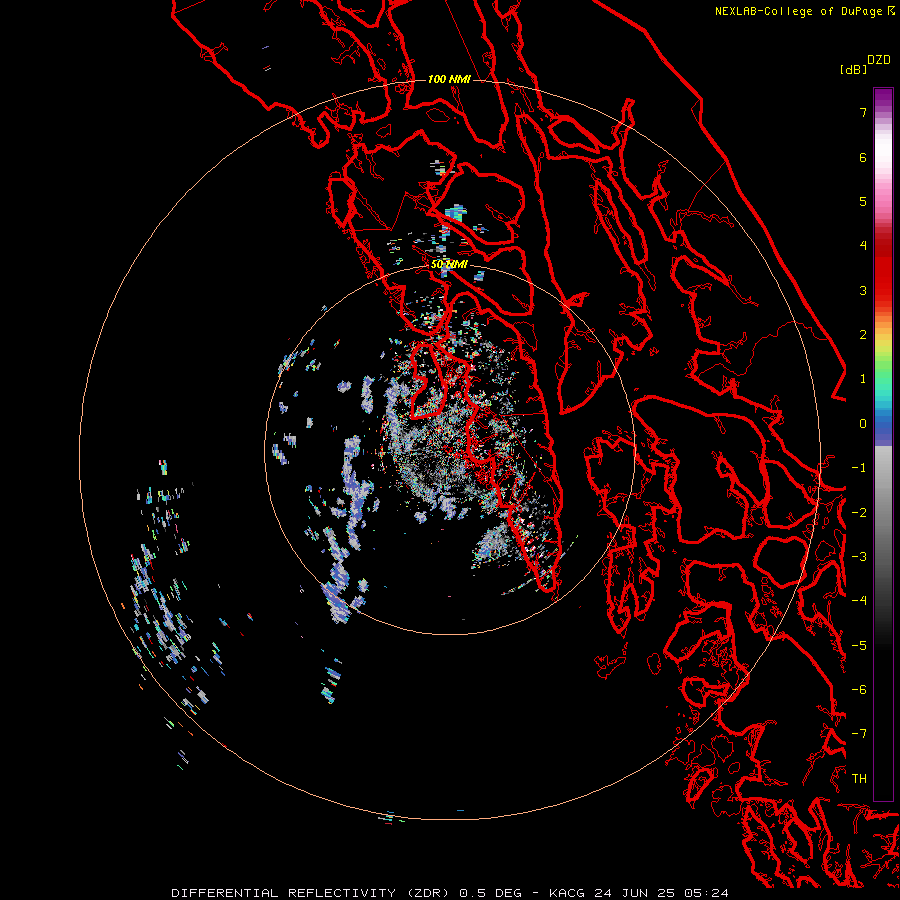Click the 7 value on color scale
Screen dimensions: 900x900
click(x=863, y=112)
